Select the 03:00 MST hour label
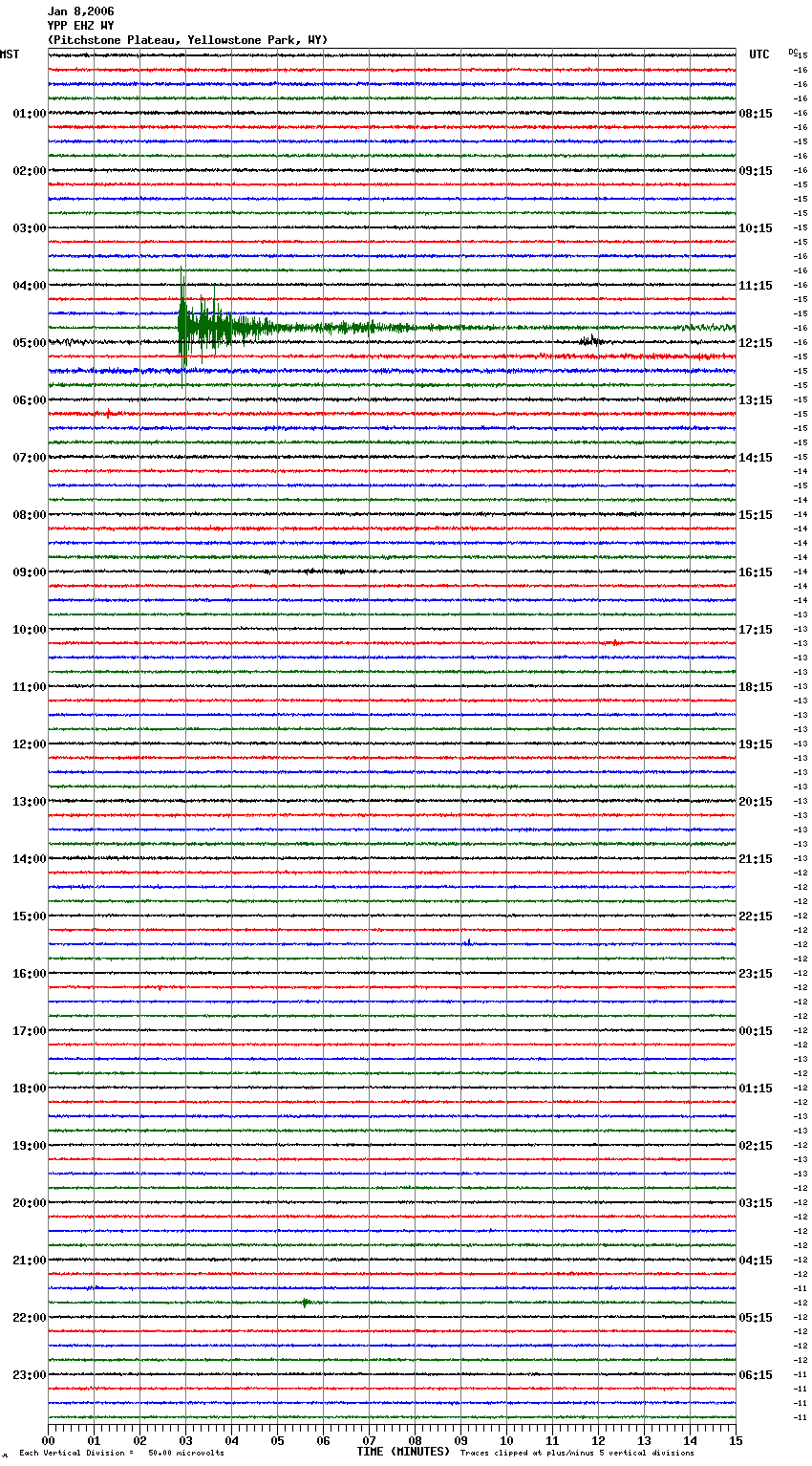The width and height of the screenshot is (812, 1466). click(30, 228)
